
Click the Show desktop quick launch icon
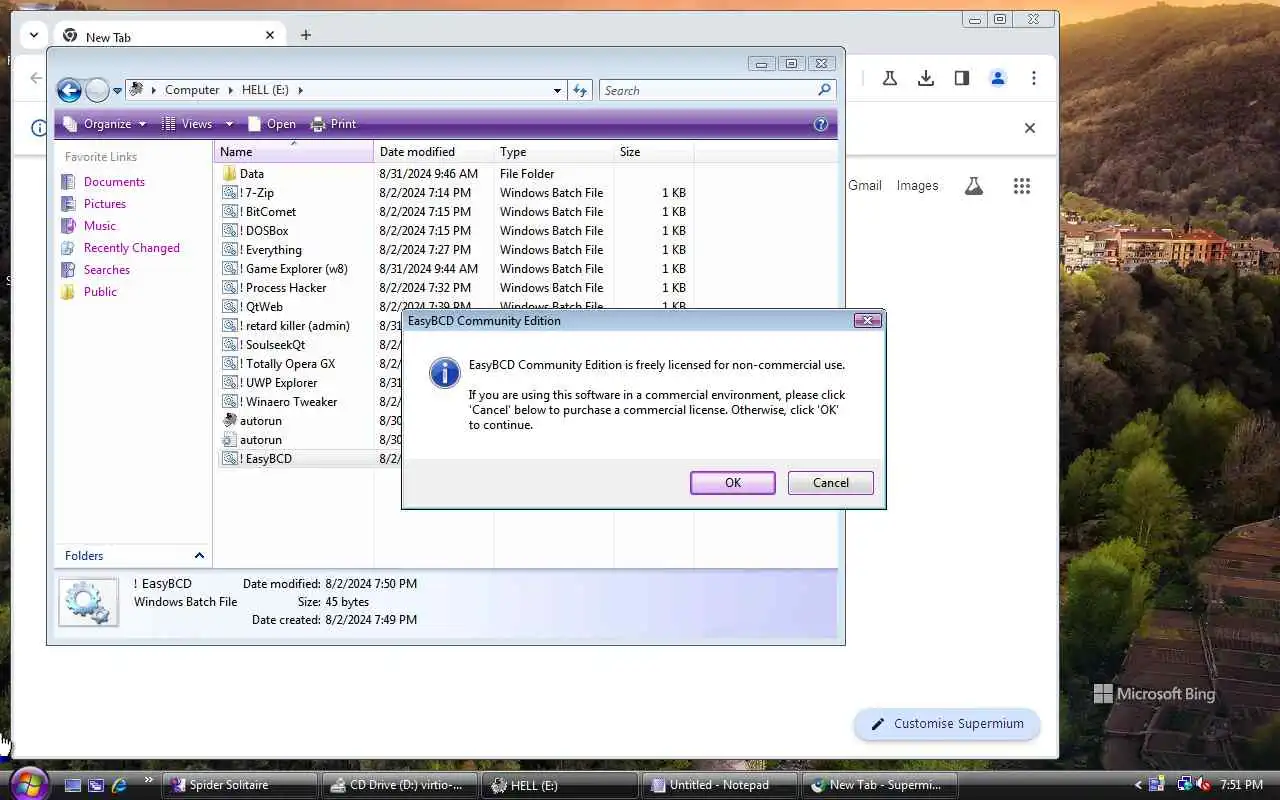tap(73, 785)
